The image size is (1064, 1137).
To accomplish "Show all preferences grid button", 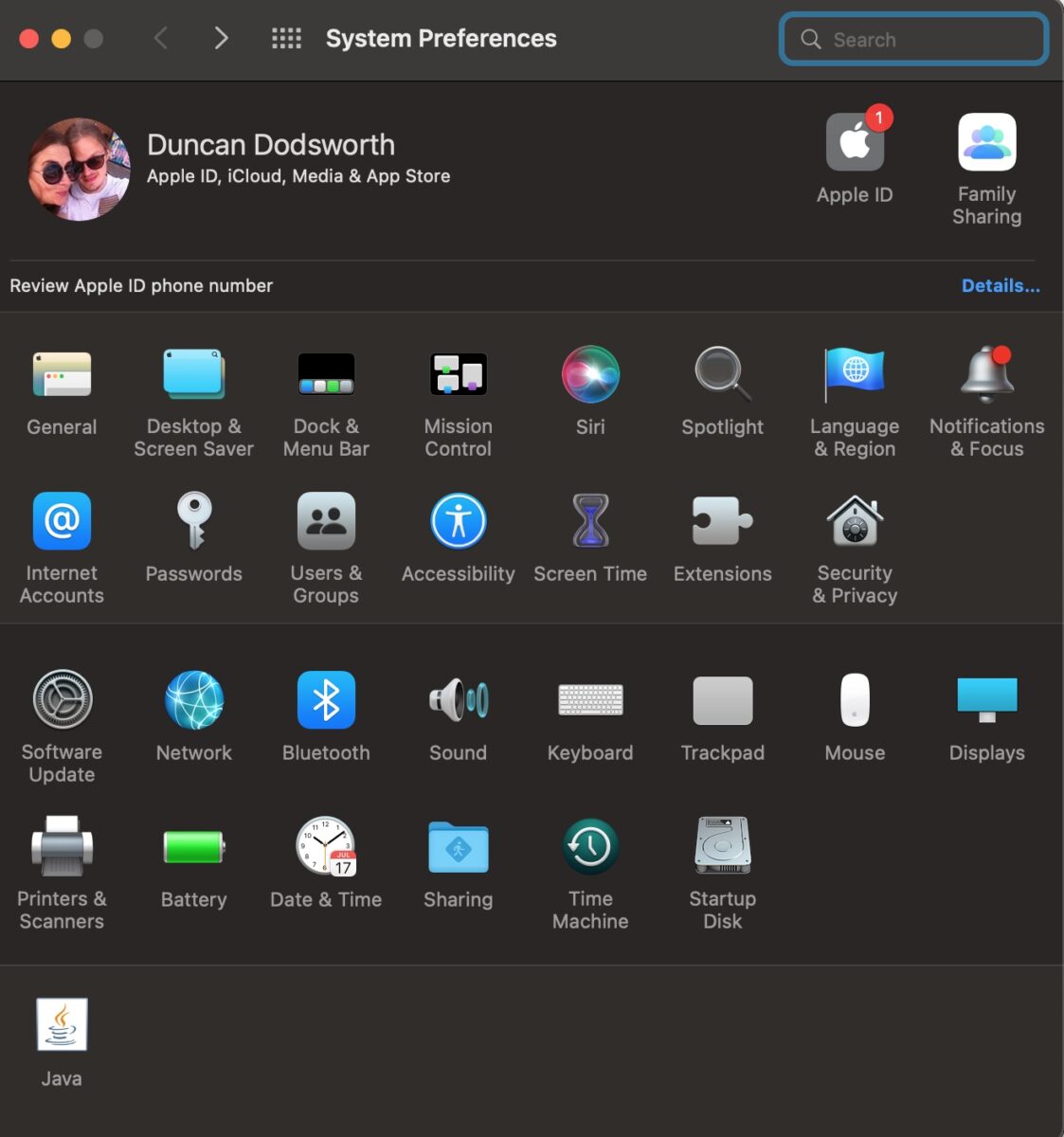I will 286,39.
